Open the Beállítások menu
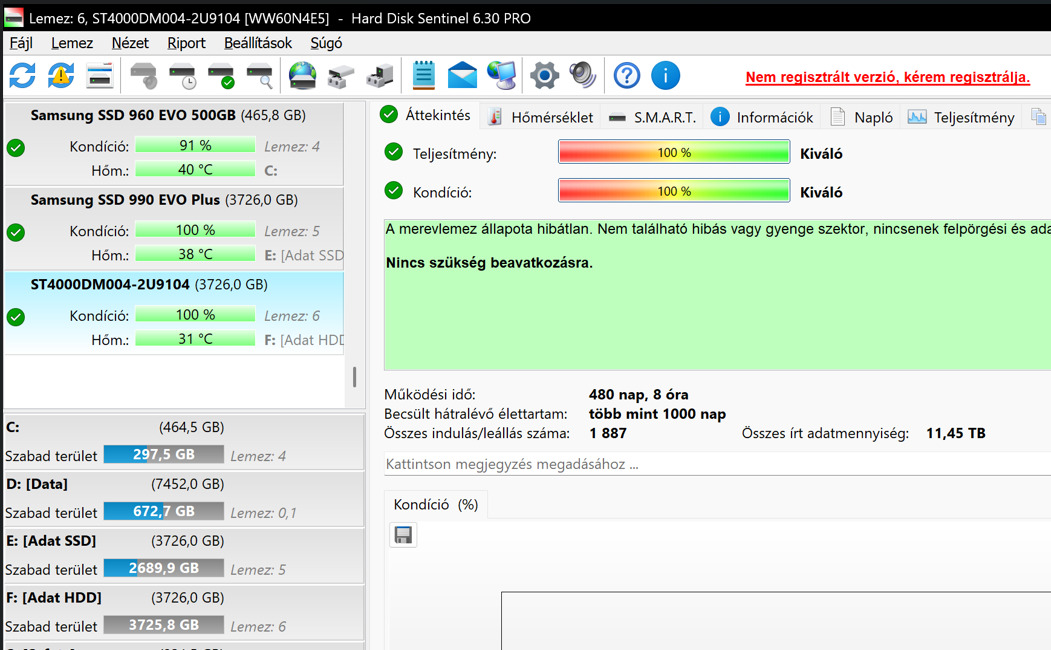Viewport: 1051px width, 650px height. (x=258, y=43)
